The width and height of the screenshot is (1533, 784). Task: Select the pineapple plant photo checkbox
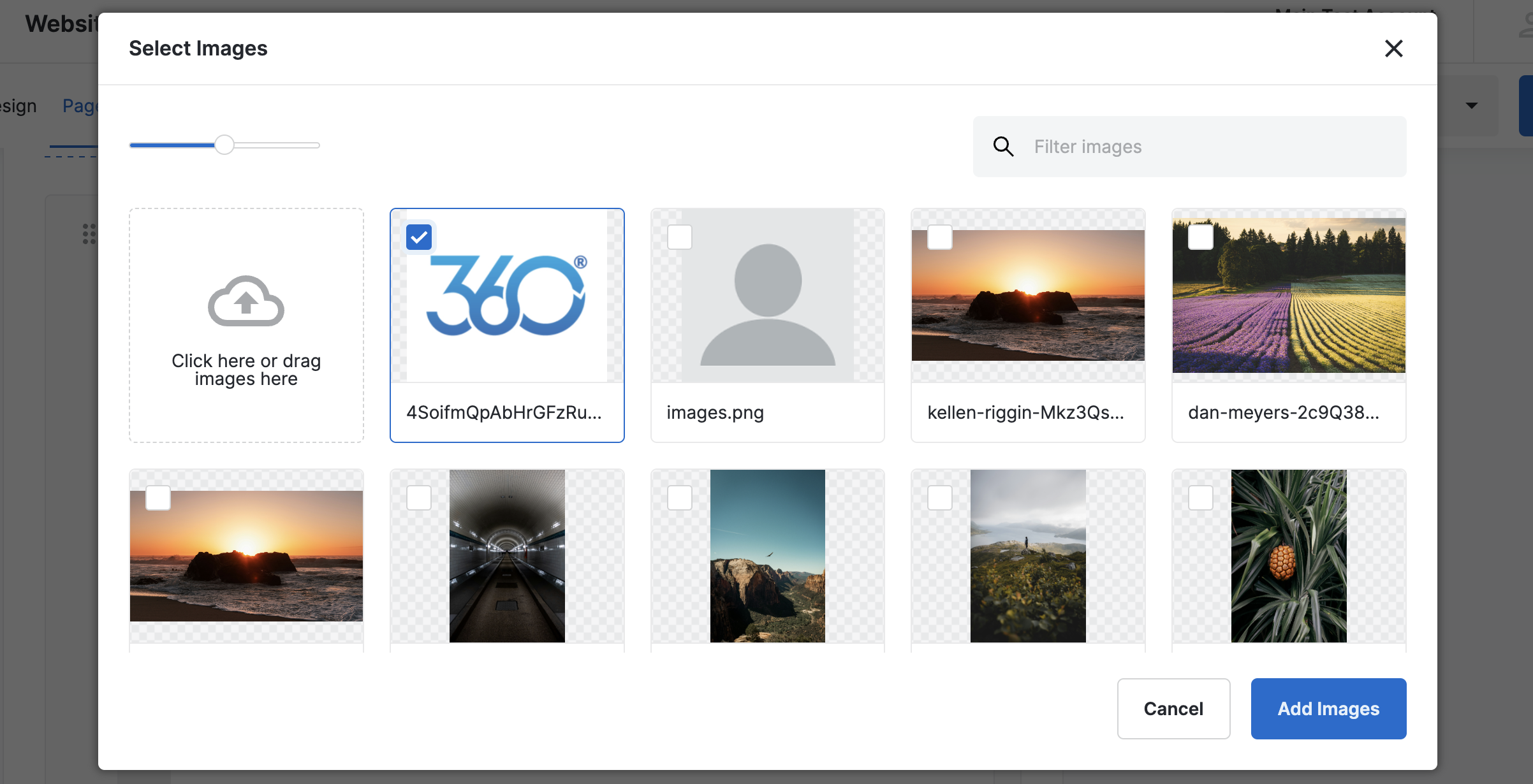1200,498
